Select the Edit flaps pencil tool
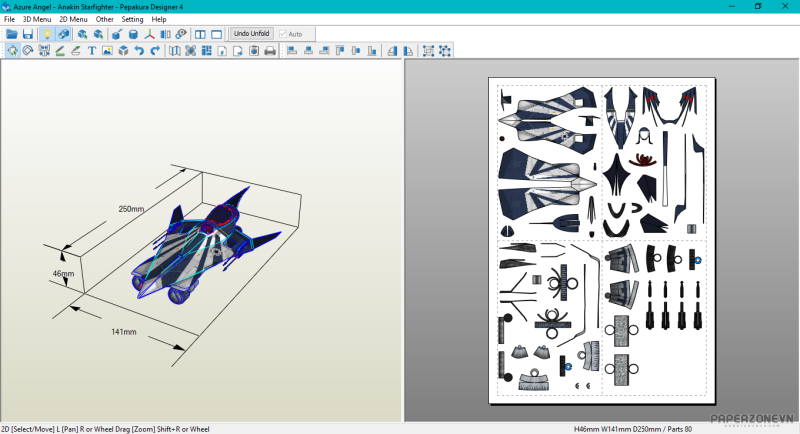This screenshot has width=800, height=434. [60, 50]
